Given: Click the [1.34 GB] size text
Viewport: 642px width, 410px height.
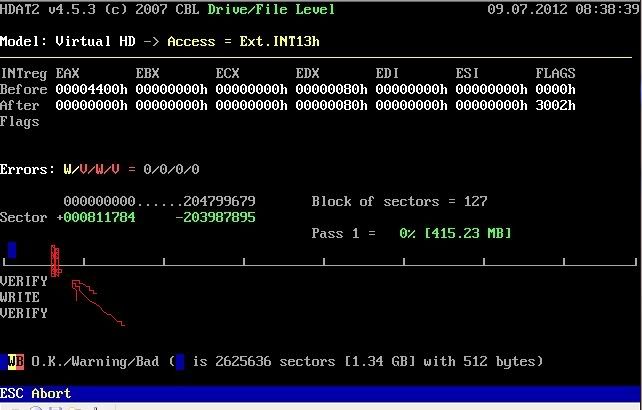Looking at the screenshot, I should point(379,362).
